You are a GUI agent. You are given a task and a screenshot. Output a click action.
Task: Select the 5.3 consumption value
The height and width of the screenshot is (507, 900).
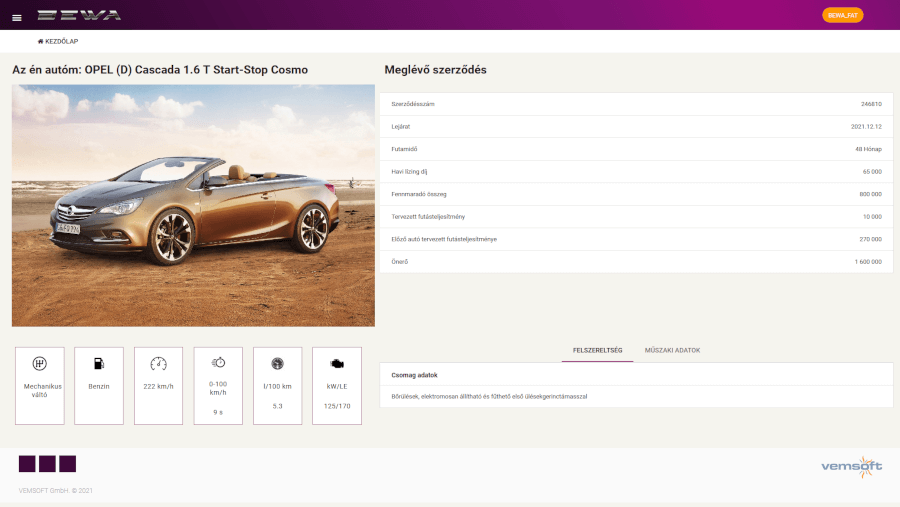[277, 406]
